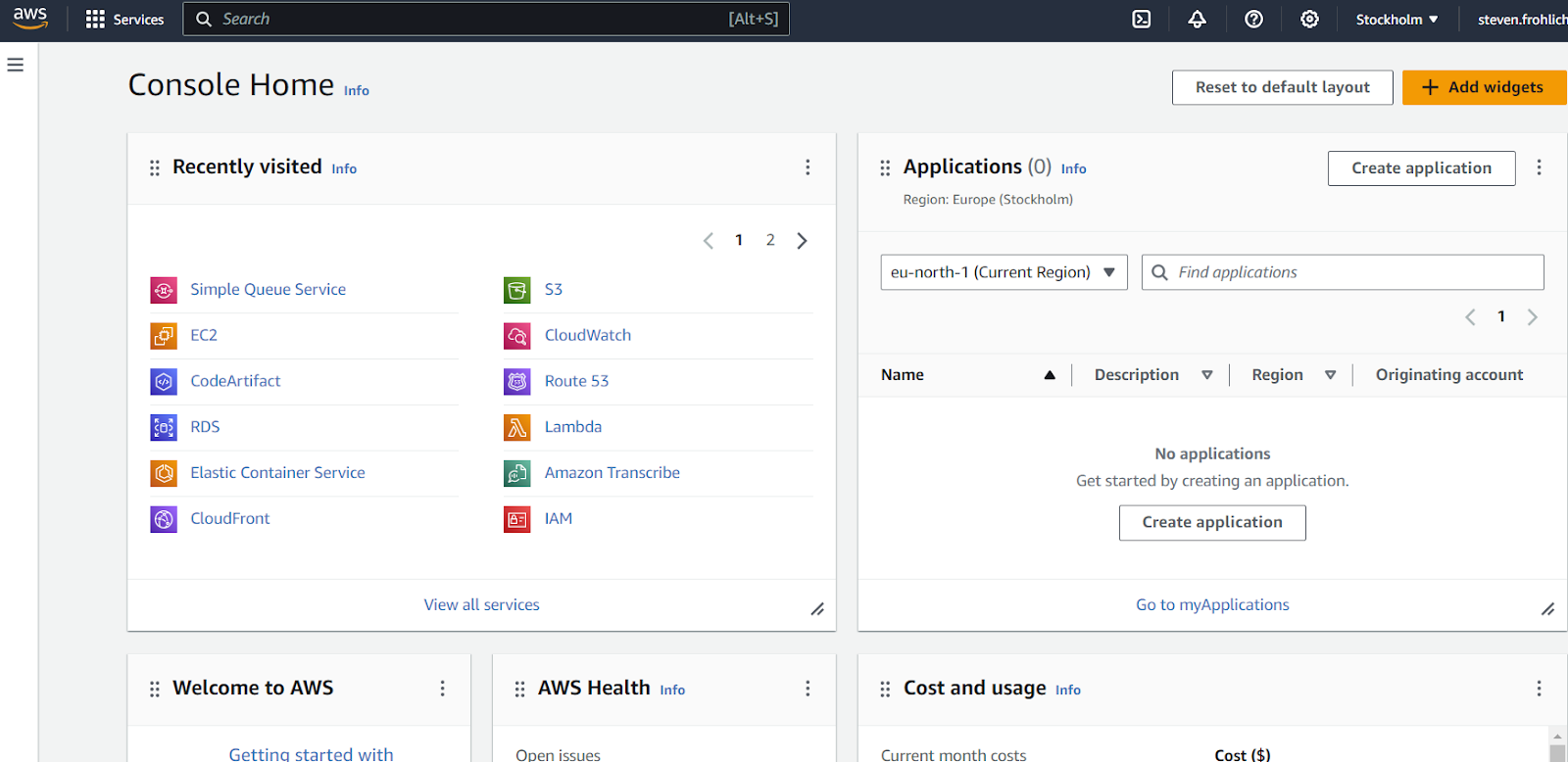Click the Route 53 service icon
The width and height of the screenshot is (1568, 762).
[x=517, y=381]
